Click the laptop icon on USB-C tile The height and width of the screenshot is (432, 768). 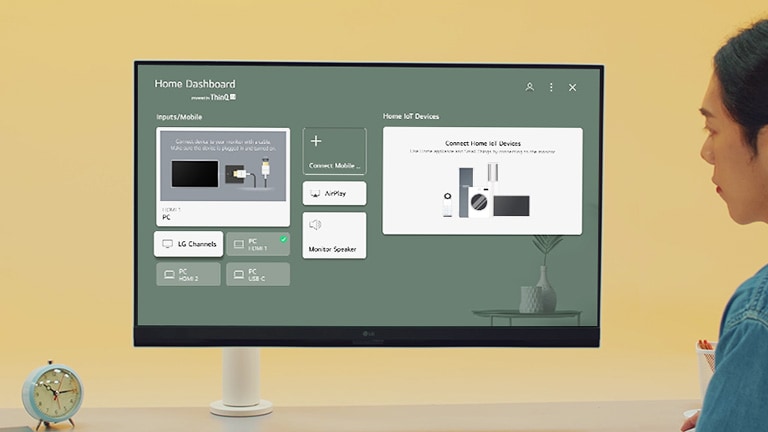point(238,274)
